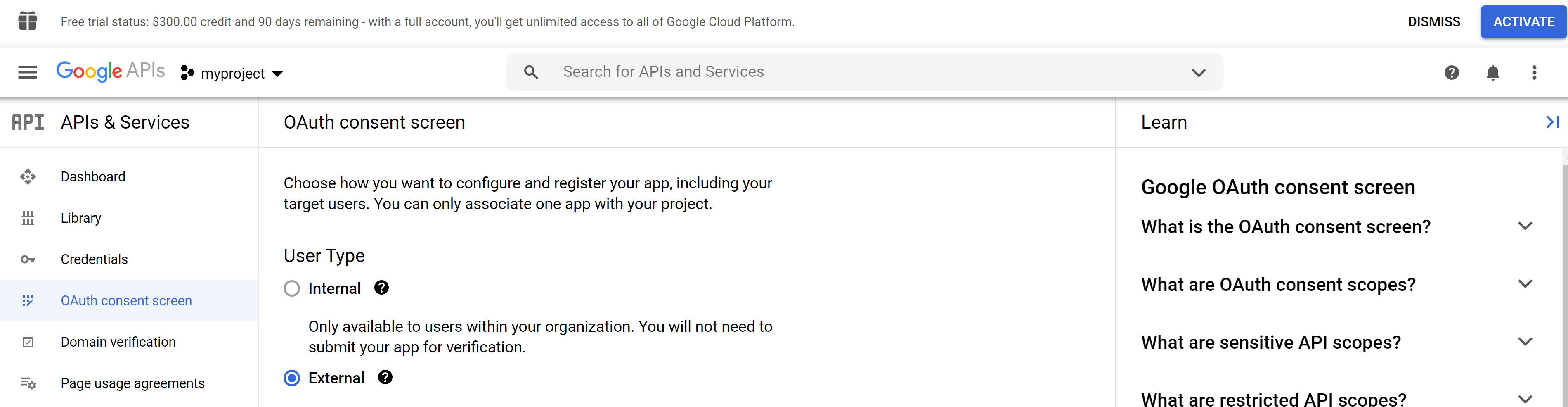
Task: Click the Credentials key icon
Action: click(27, 259)
